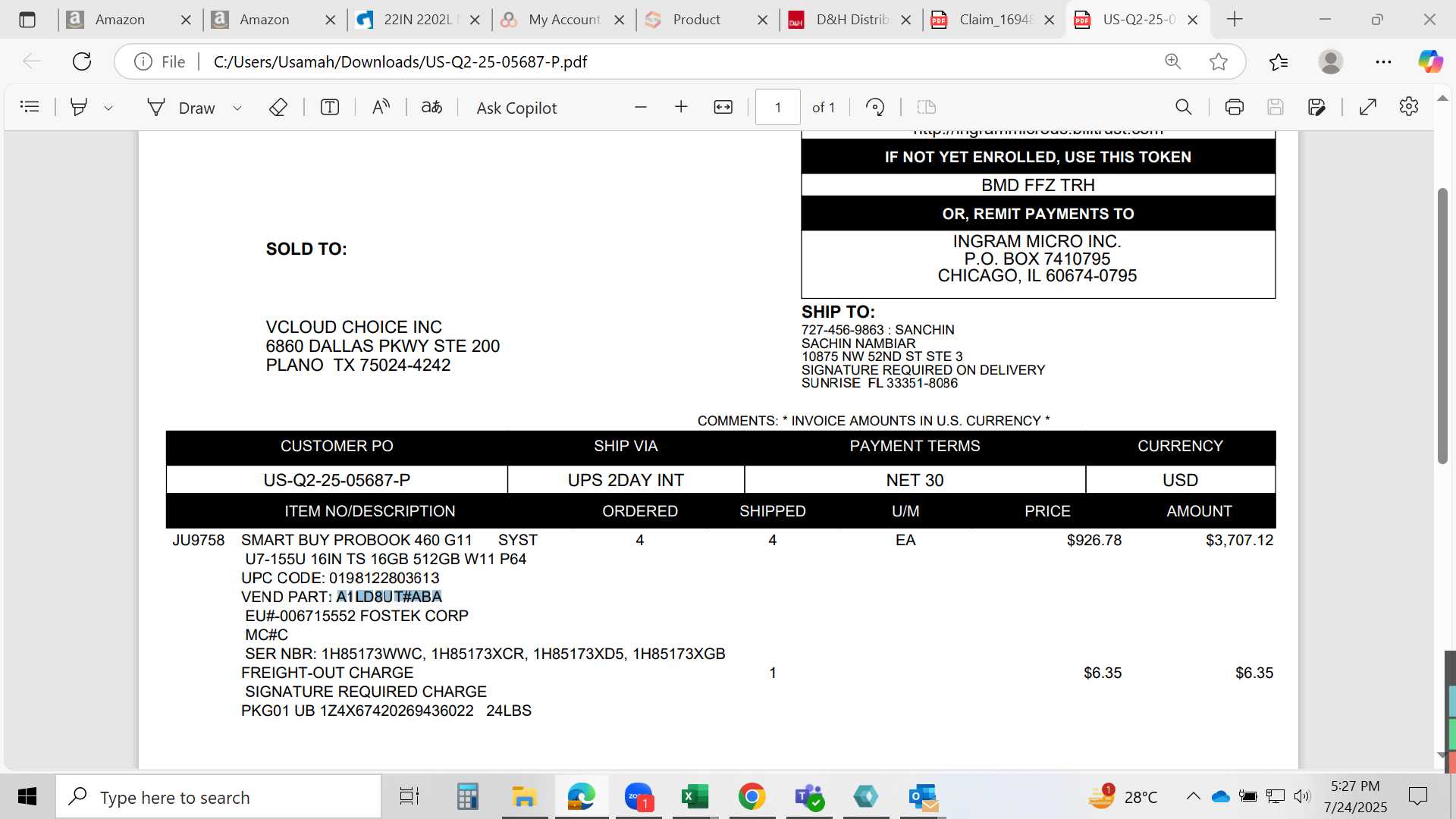This screenshot has height=819, width=1456.
Task: Open the tab actions menu icon
Action: pos(27,20)
